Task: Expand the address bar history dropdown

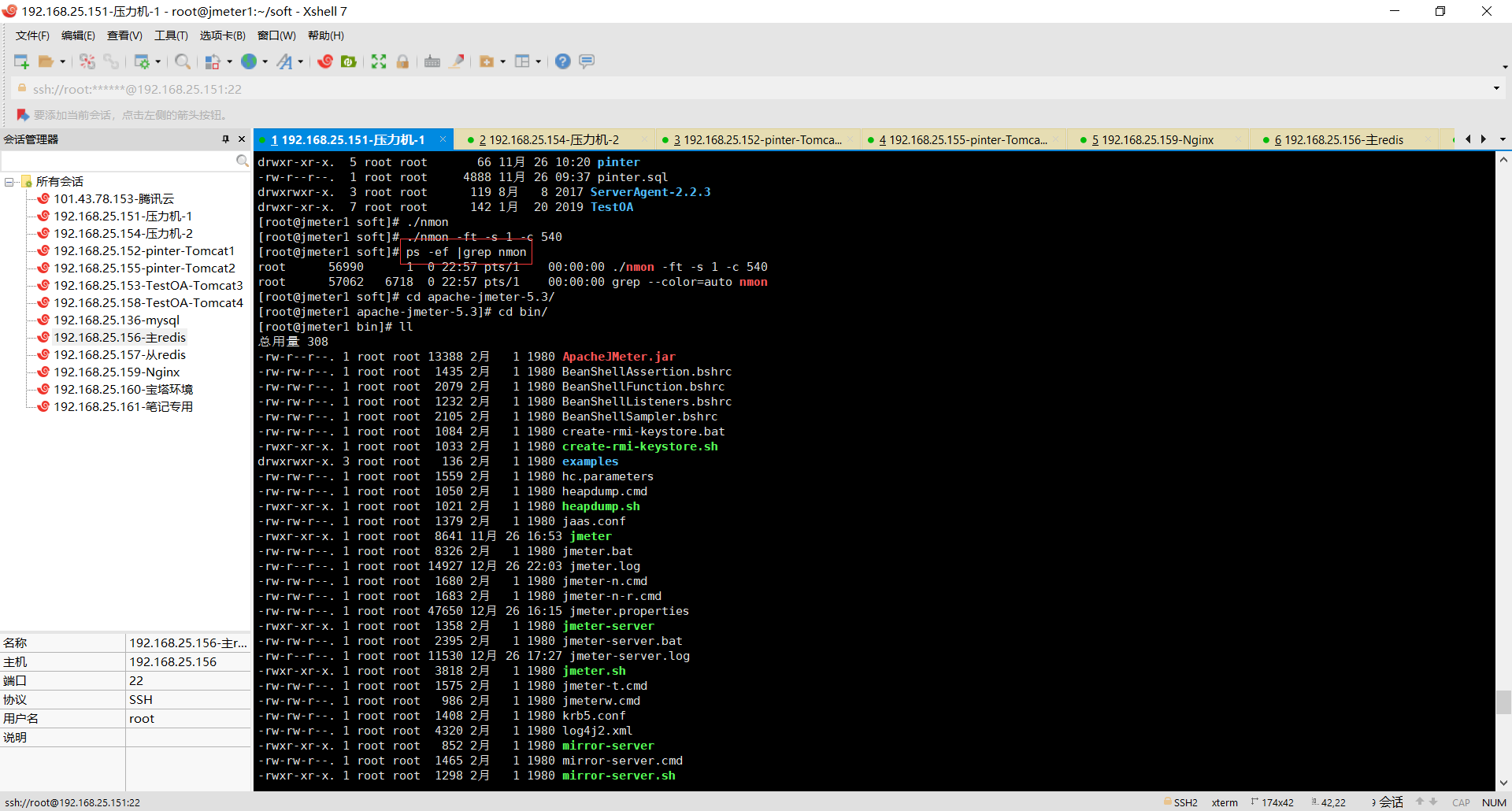Action: point(1496,88)
